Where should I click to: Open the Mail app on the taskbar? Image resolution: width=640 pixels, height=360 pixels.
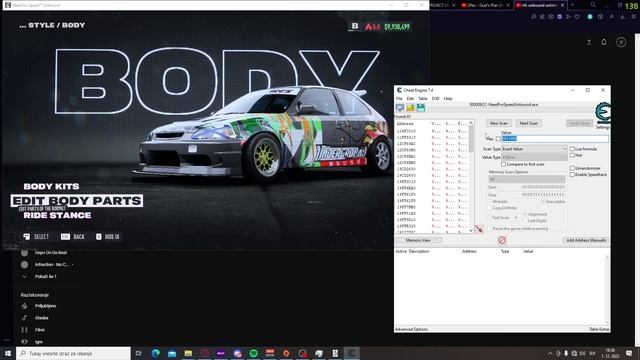(172, 353)
